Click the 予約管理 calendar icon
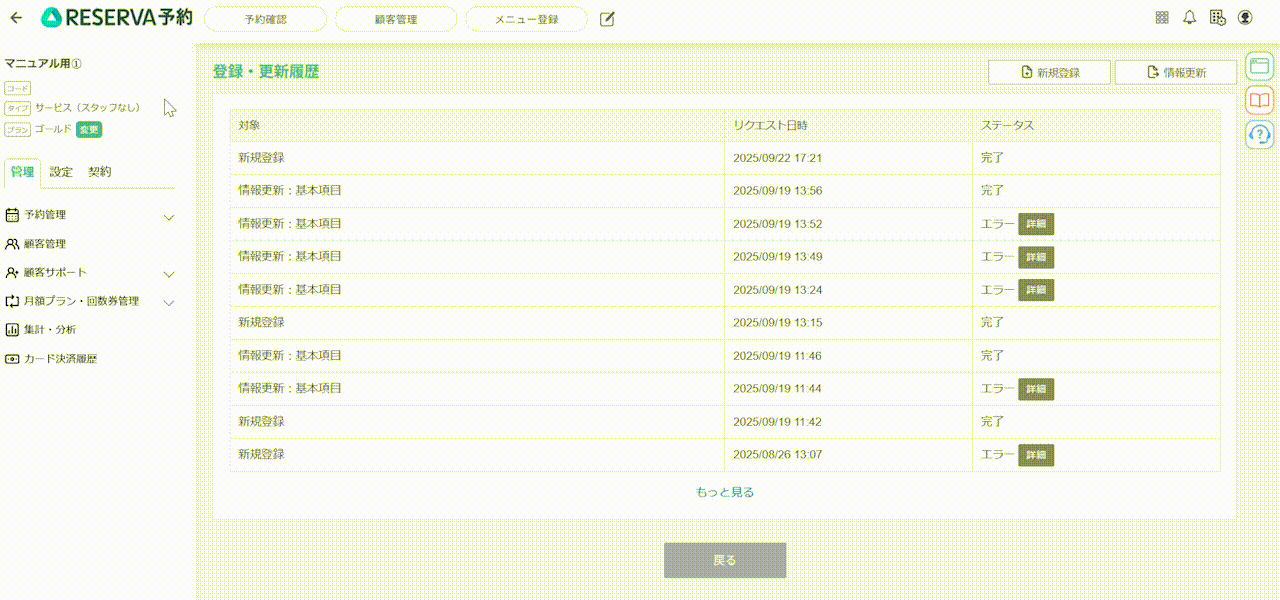The height and width of the screenshot is (600, 1280). click(12, 215)
